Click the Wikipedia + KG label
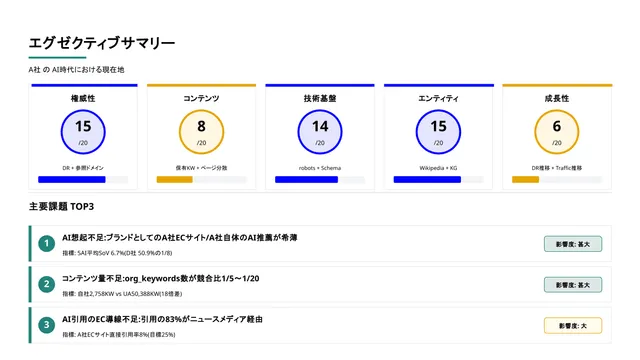The height and width of the screenshot is (360, 640). [x=438, y=168]
